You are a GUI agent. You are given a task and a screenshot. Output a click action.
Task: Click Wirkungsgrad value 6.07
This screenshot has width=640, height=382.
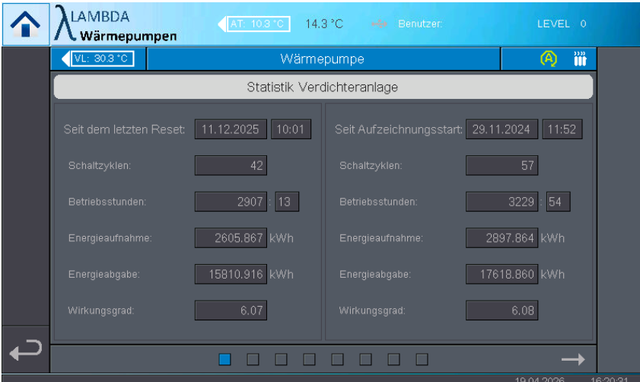coord(231,311)
